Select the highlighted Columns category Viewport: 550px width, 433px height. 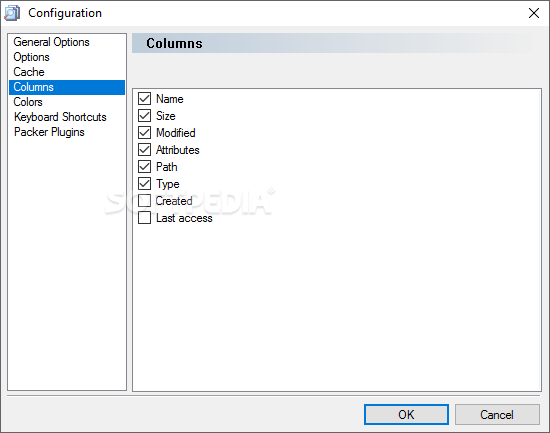point(67,87)
